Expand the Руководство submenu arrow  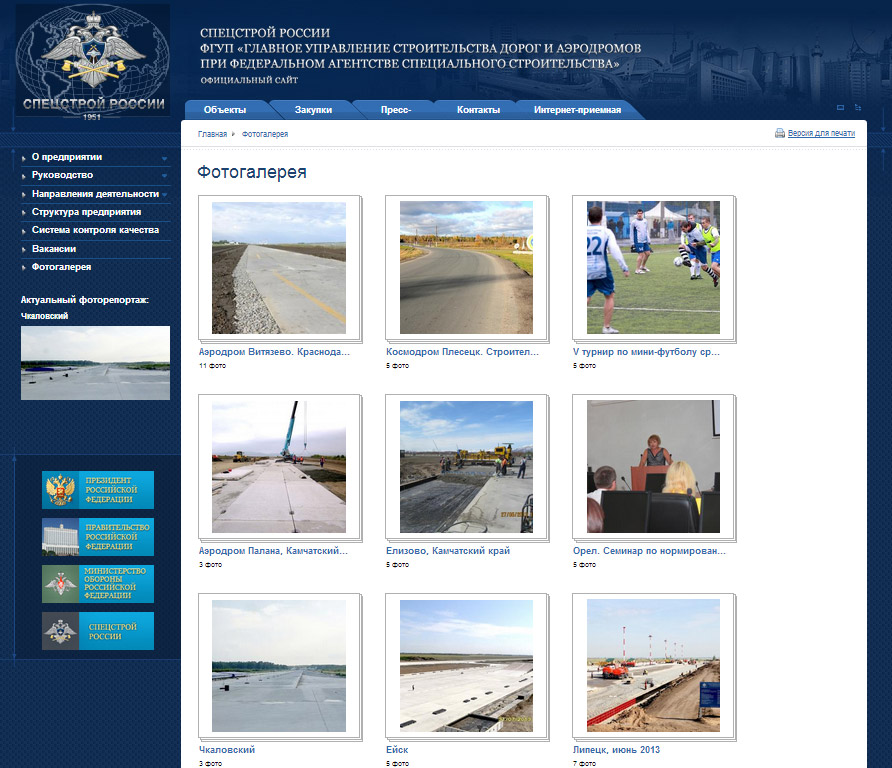pos(164,176)
